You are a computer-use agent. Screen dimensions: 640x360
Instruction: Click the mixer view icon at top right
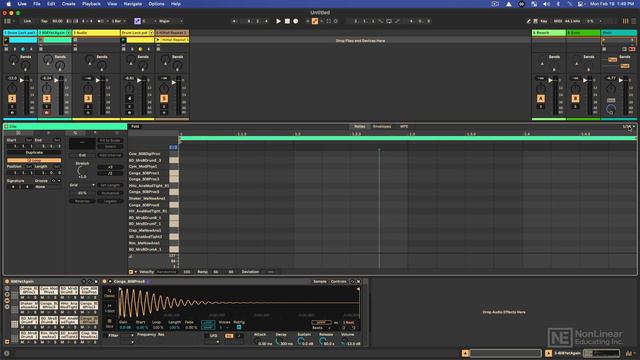click(x=625, y=21)
